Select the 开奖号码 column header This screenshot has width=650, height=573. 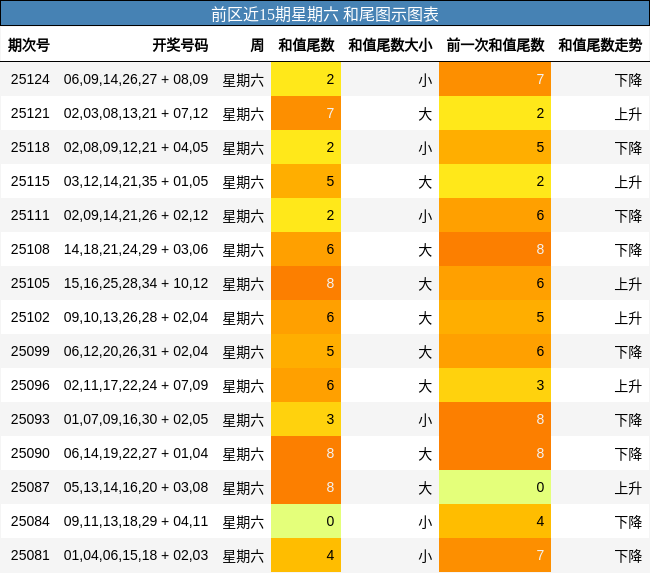(x=180, y=45)
